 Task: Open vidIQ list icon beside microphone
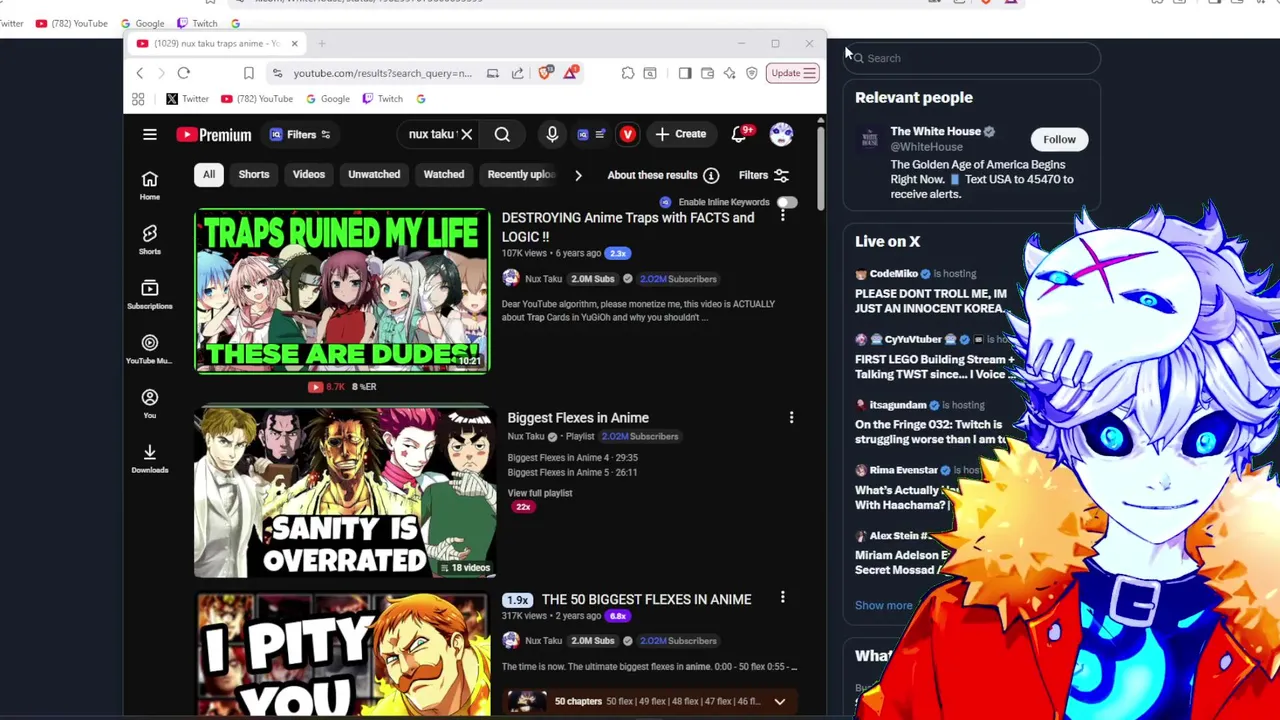click(591, 134)
